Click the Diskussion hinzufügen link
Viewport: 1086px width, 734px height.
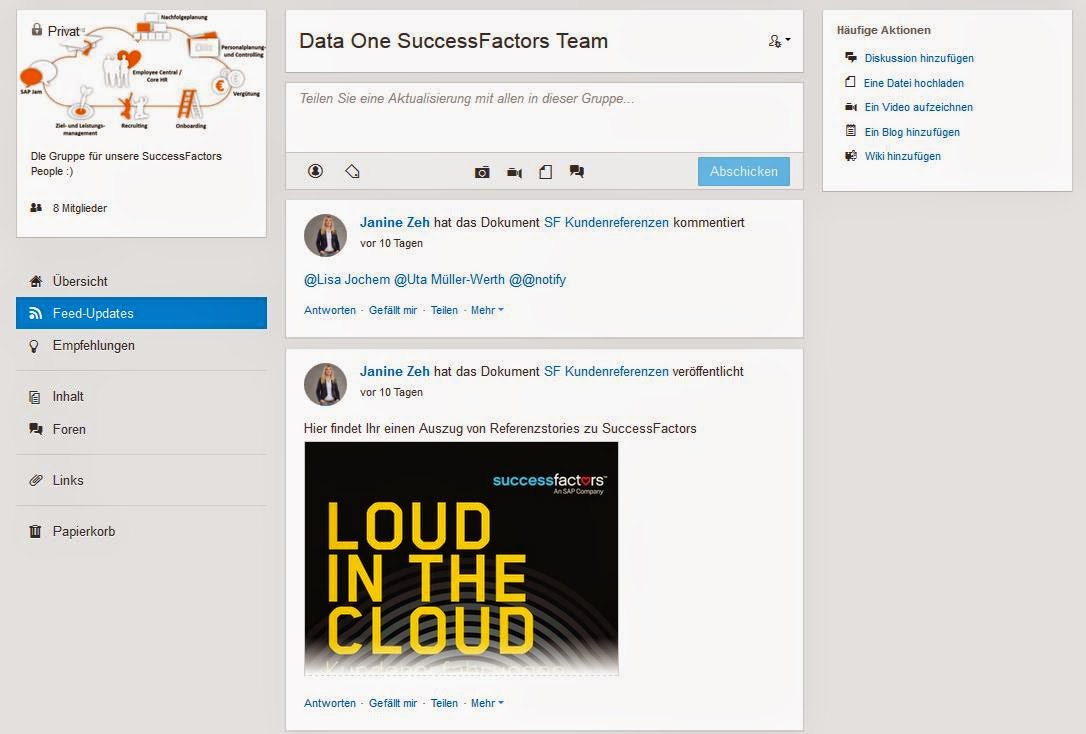tap(918, 58)
